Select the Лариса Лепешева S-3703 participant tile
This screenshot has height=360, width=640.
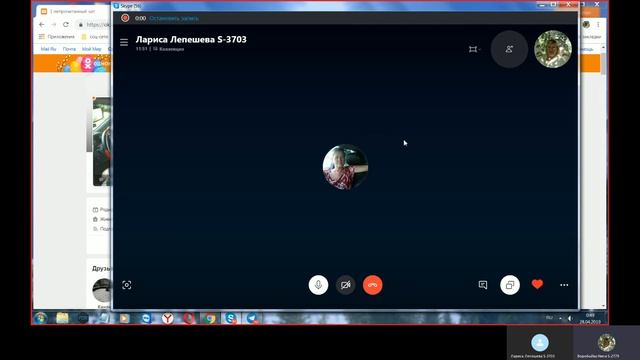pos(540,343)
